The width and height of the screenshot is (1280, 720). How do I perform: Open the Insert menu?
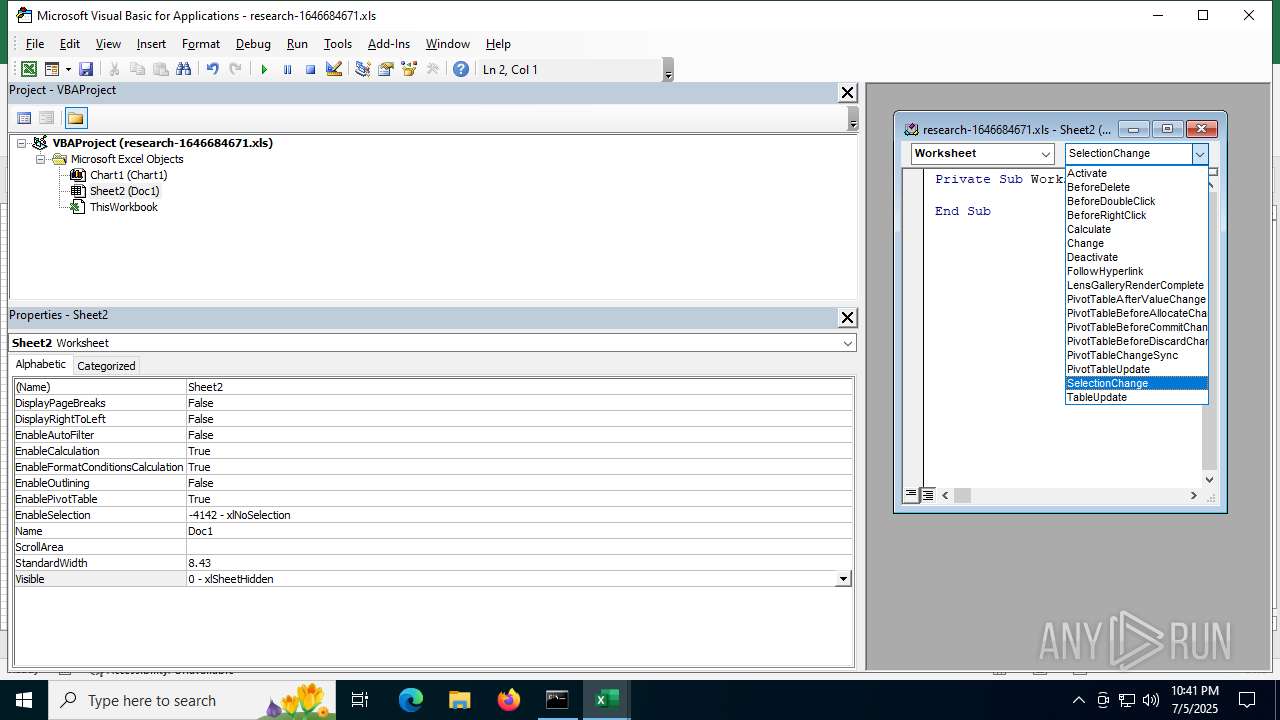[151, 44]
